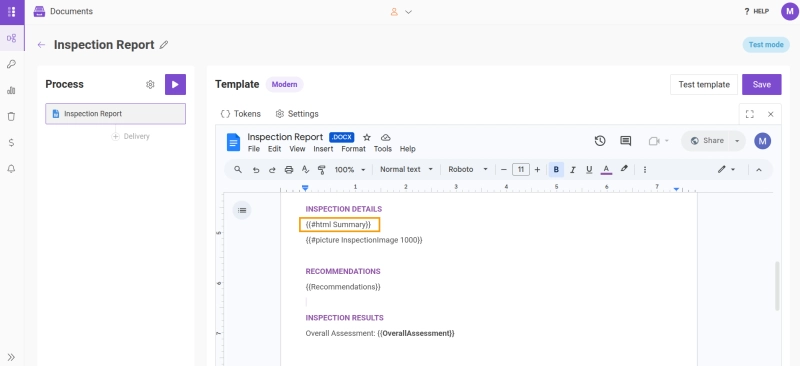The width and height of the screenshot is (800, 366).
Task: Redo the last action
Action: (272, 169)
